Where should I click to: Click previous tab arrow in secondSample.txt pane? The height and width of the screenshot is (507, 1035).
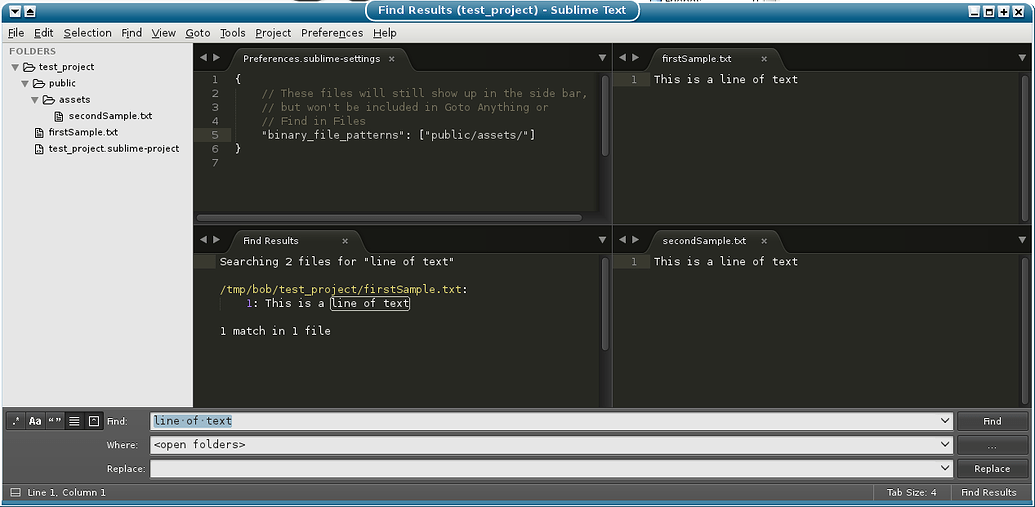click(x=622, y=240)
